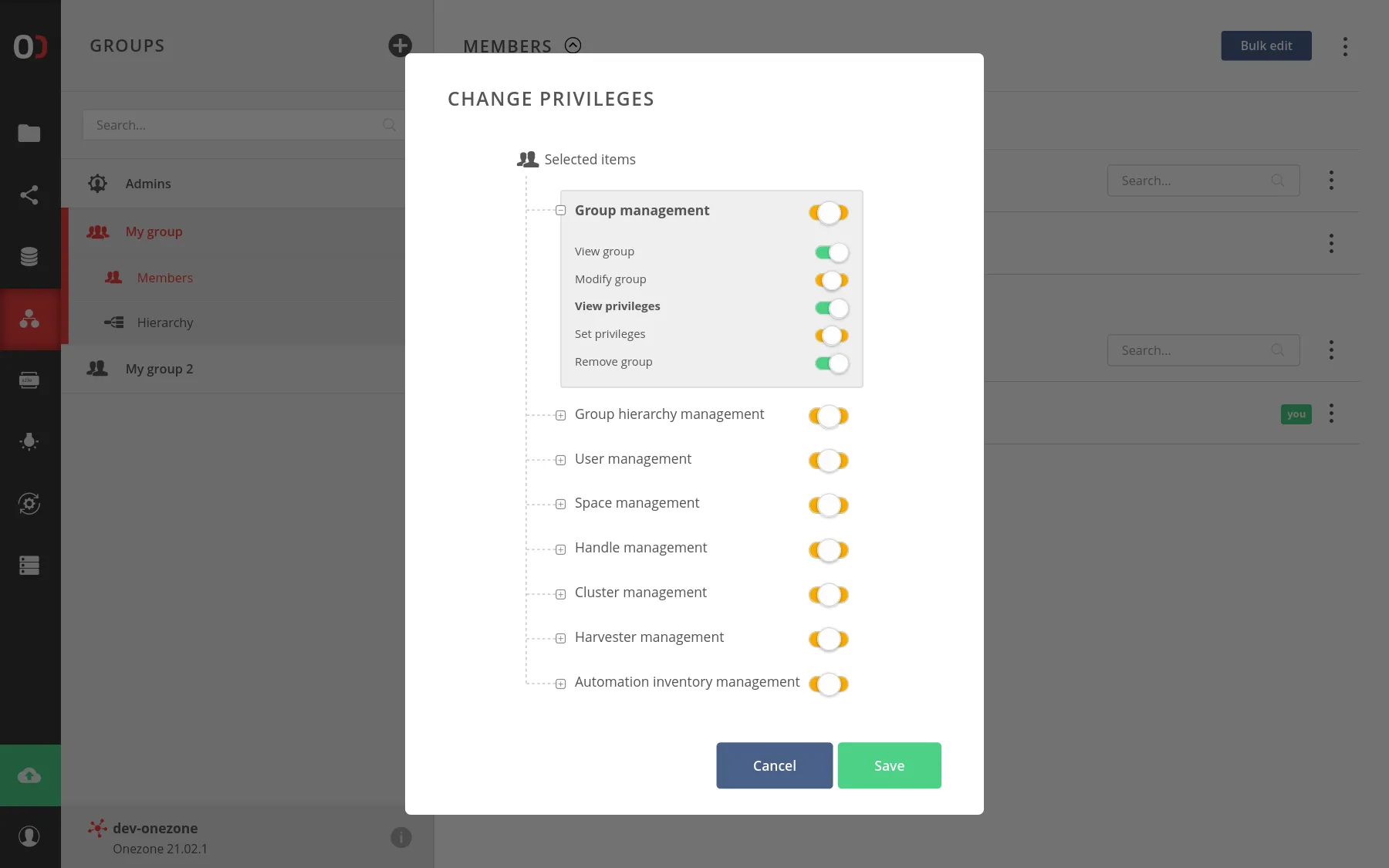Toggle the Modify group privilege
Screen dimensions: 1389x868
(x=831, y=280)
